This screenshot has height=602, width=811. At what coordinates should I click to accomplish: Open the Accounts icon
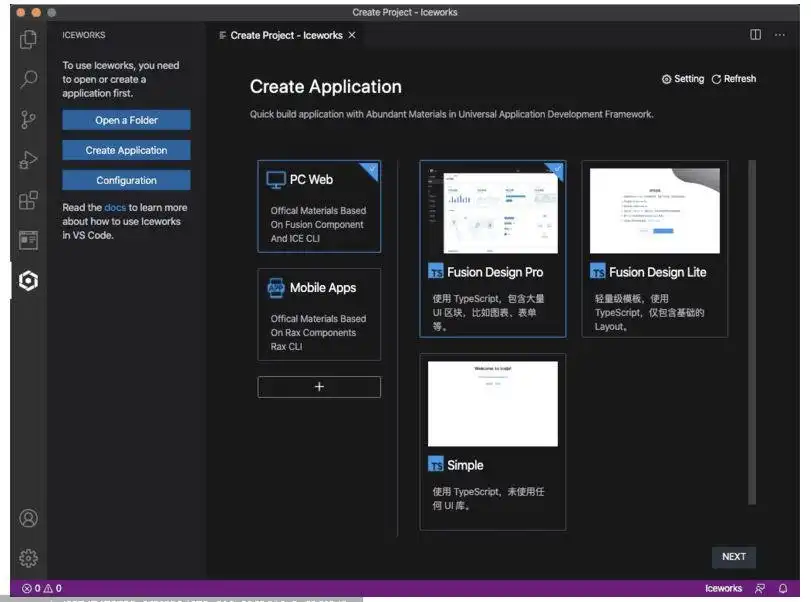[28, 518]
